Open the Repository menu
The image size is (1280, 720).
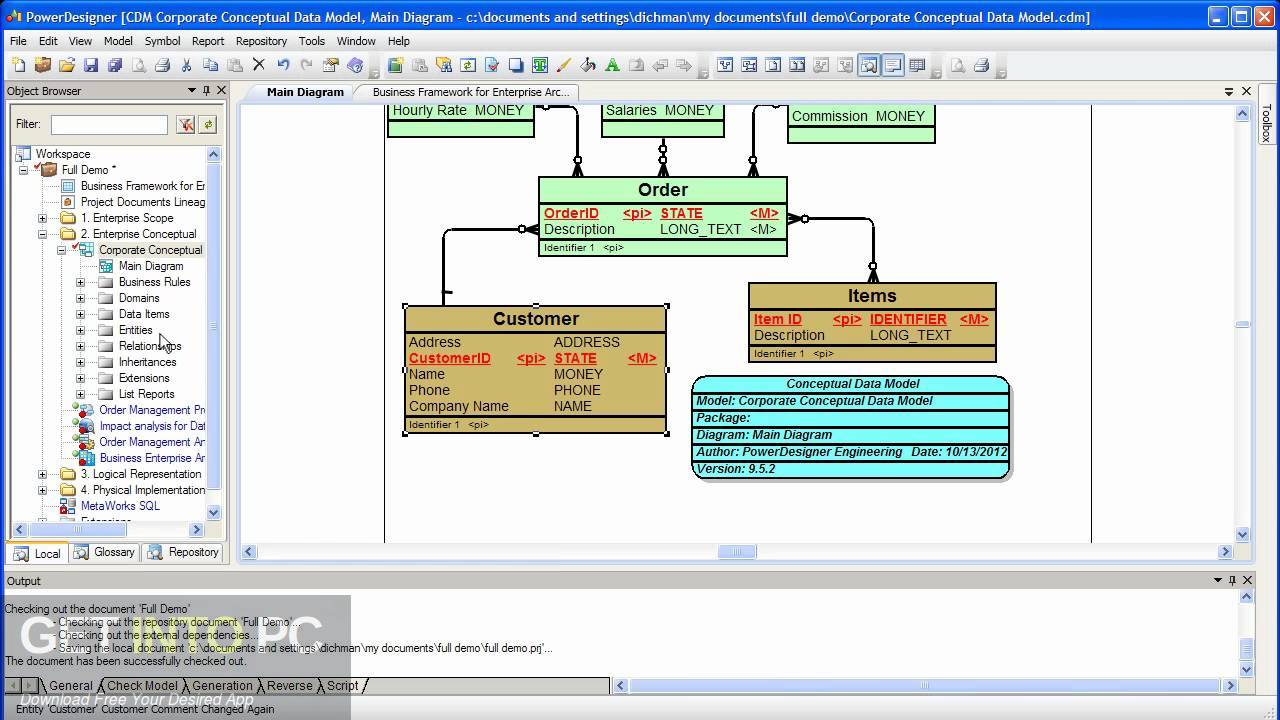pyautogui.click(x=261, y=41)
